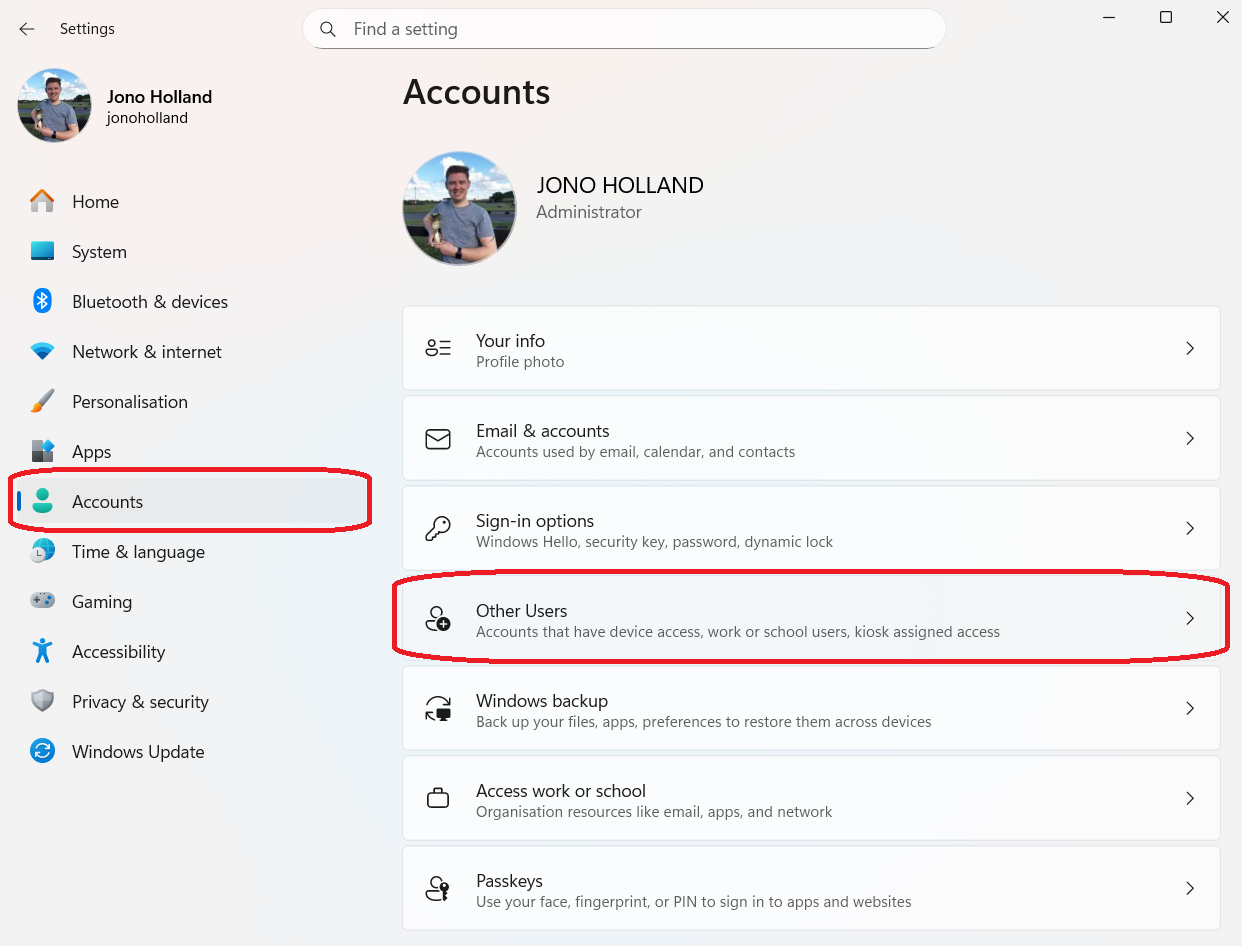Open Bluetooth & devices section
The height and width of the screenshot is (946, 1242).
[x=190, y=301]
